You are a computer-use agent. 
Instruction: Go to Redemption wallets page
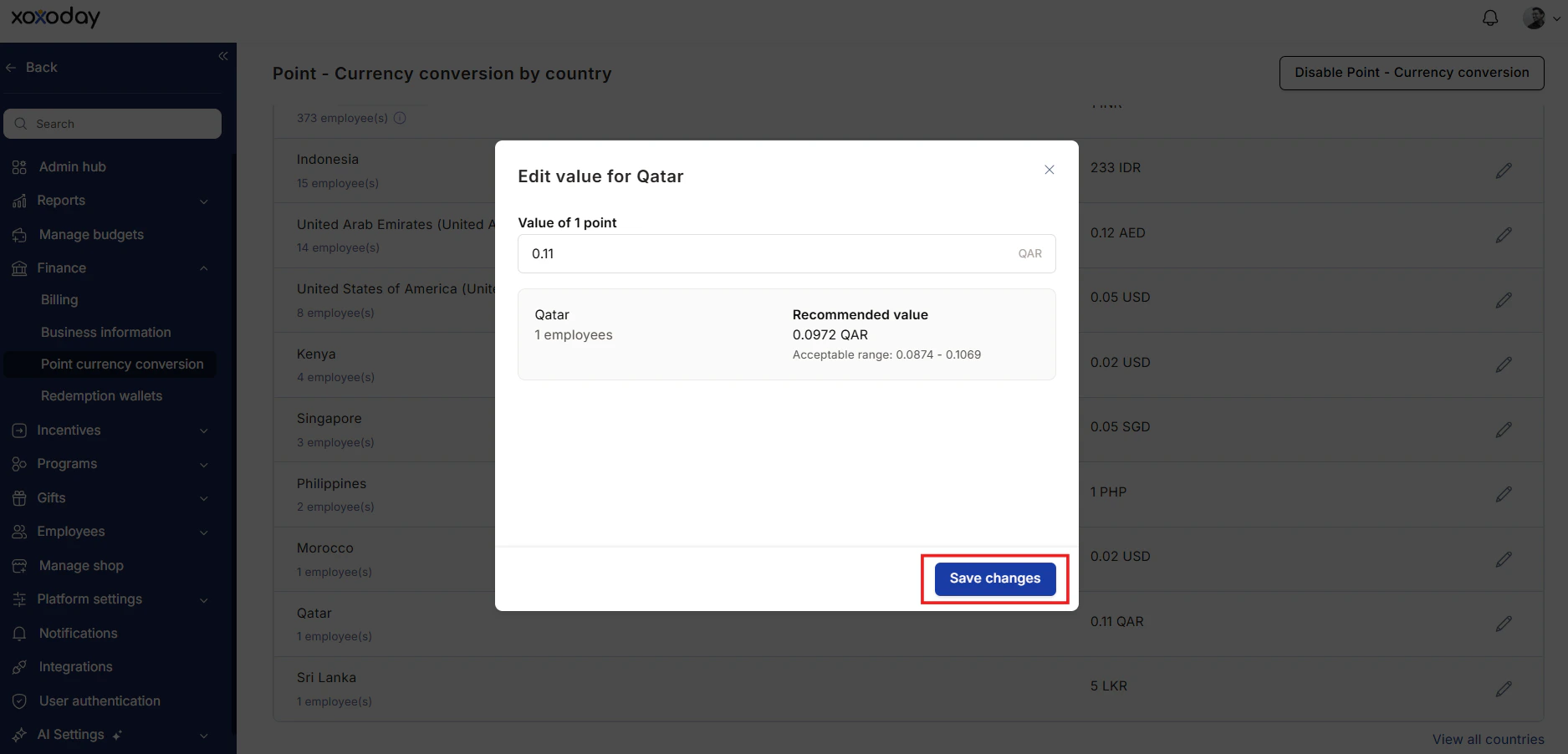(x=101, y=396)
